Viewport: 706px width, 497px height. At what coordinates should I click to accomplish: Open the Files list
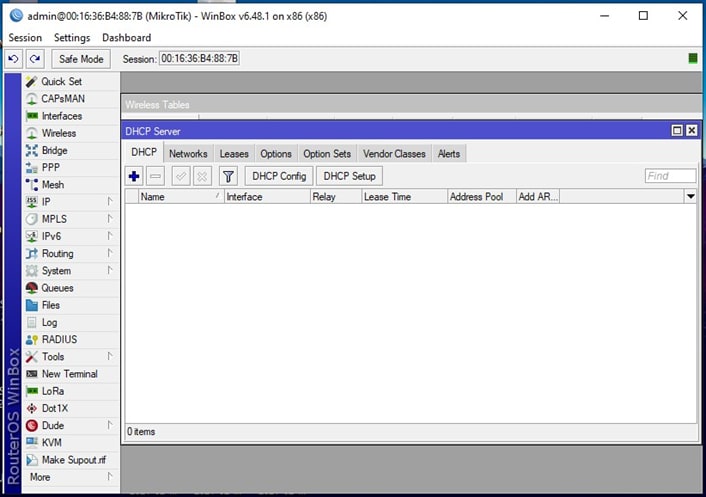tap(50, 305)
